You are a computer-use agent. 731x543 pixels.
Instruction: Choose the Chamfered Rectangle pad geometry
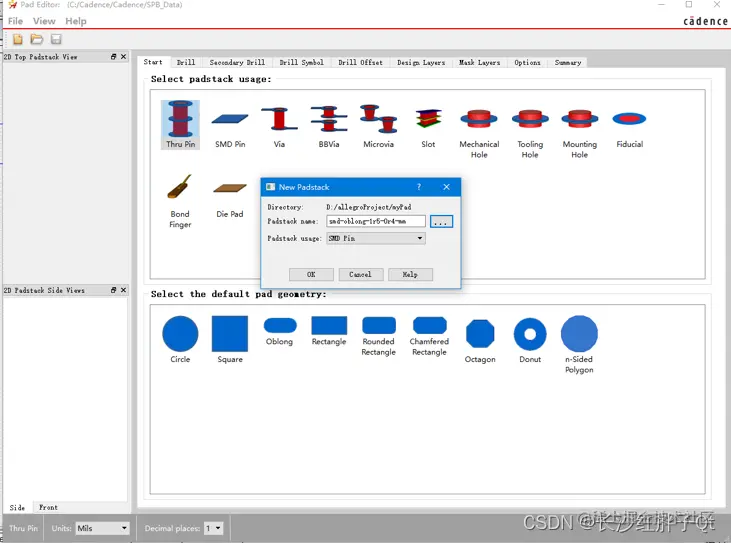tap(429, 337)
